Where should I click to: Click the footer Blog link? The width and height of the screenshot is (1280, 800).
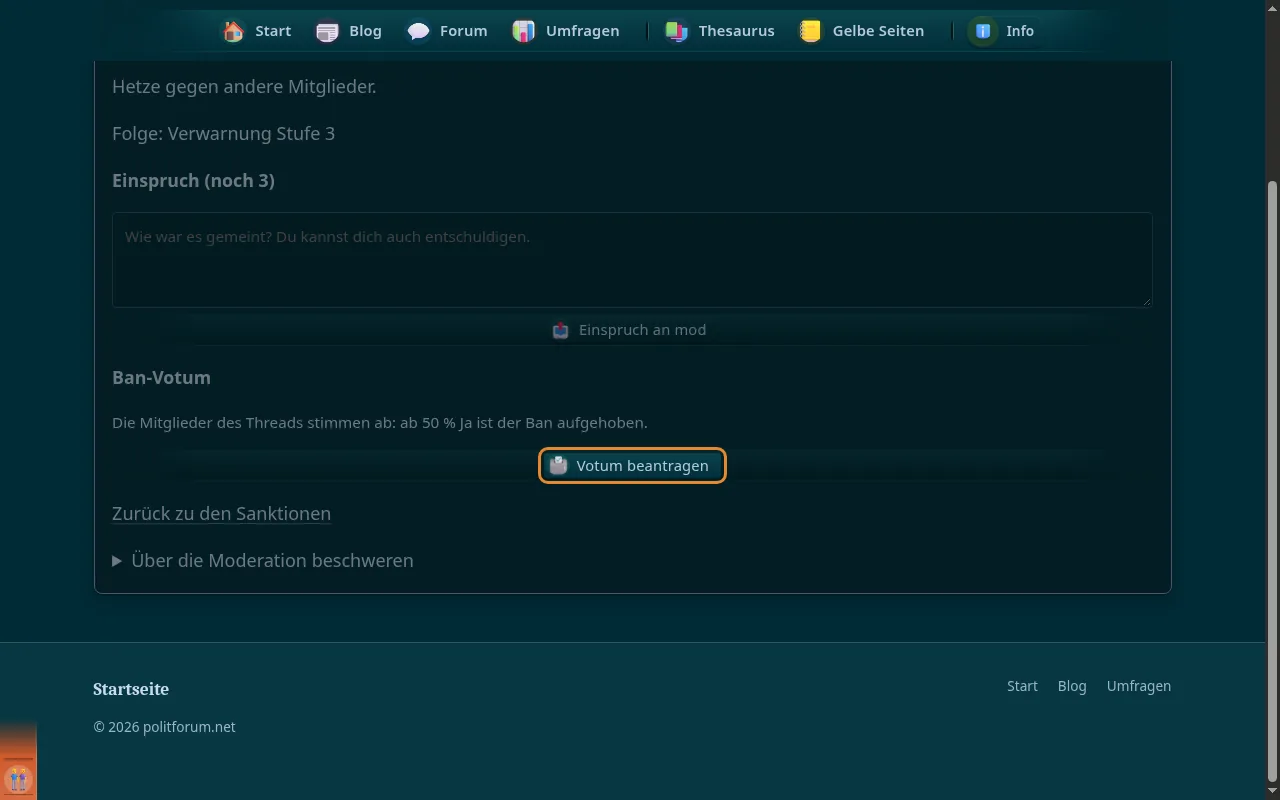(x=1072, y=686)
